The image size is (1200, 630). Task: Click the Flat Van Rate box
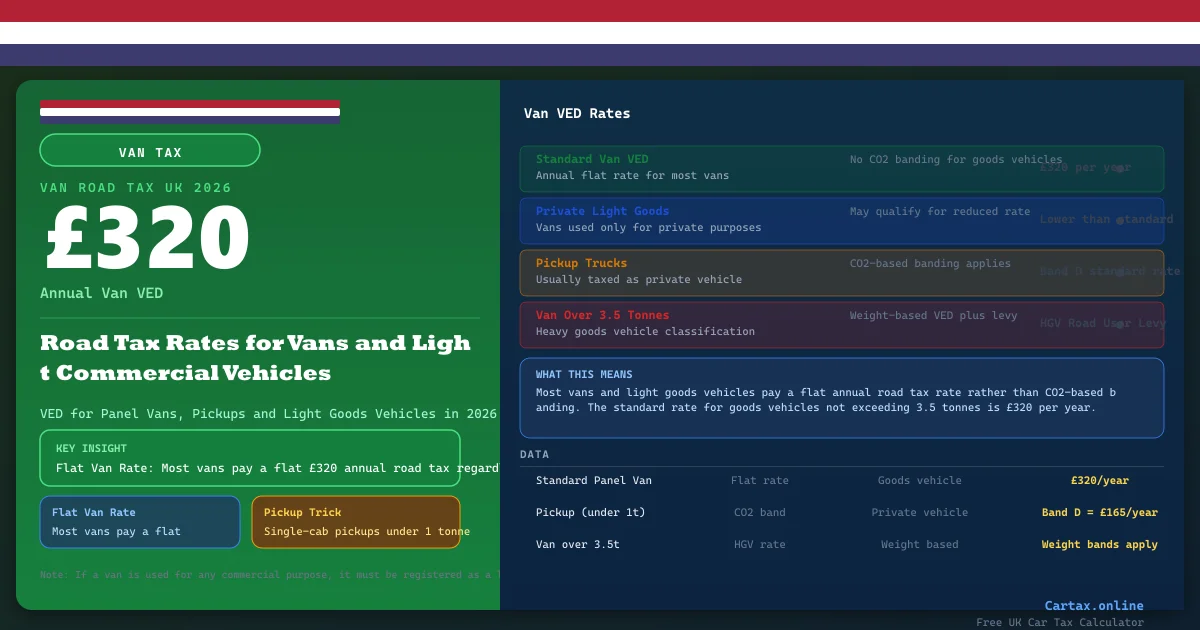[x=140, y=522]
